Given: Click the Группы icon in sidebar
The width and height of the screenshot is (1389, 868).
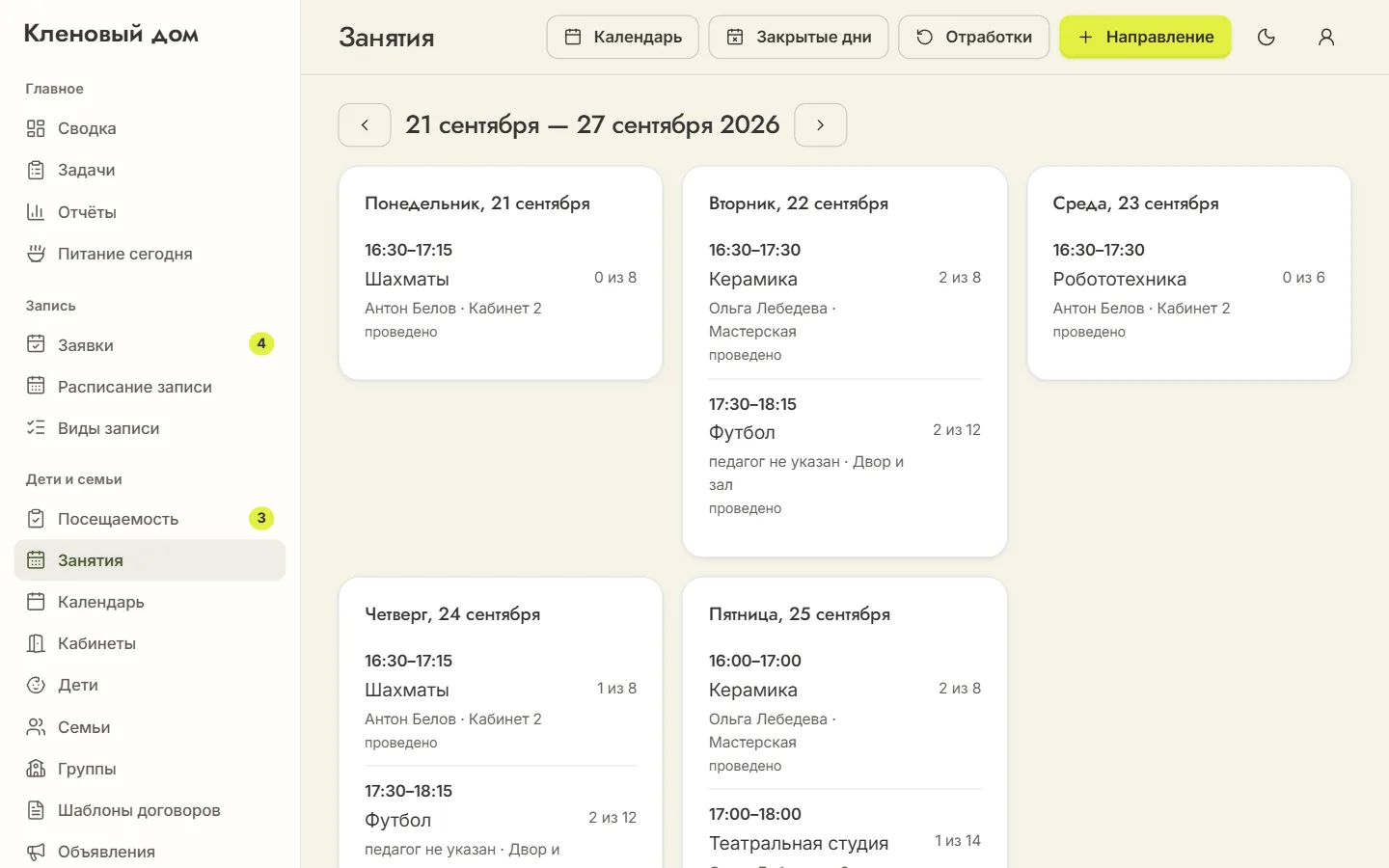Looking at the screenshot, I should pyautogui.click(x=36, y=769).
